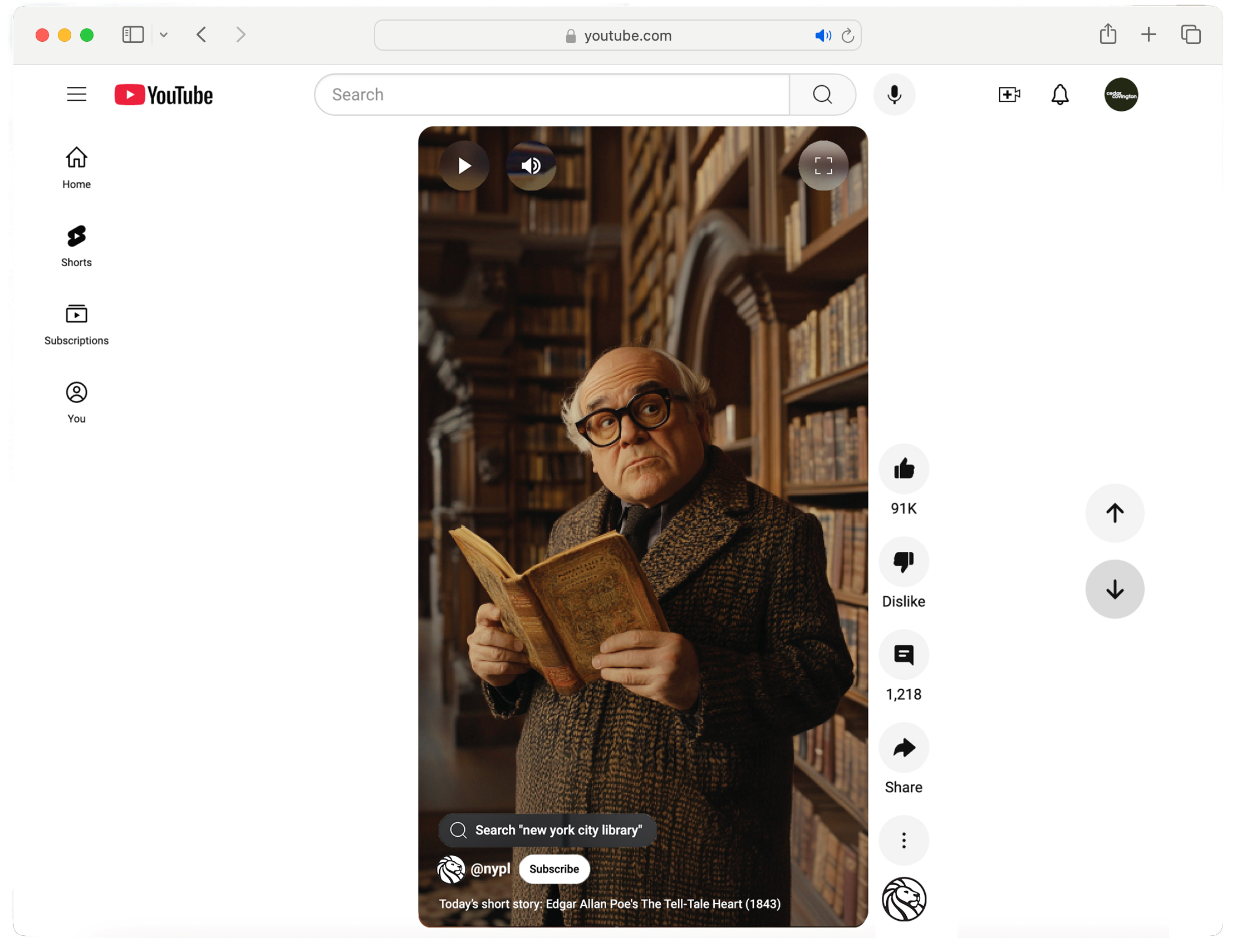Expand the Safari sidebar dropdown chevron
This screenshot has height=952, width=1237.
(x=164, y=35)
